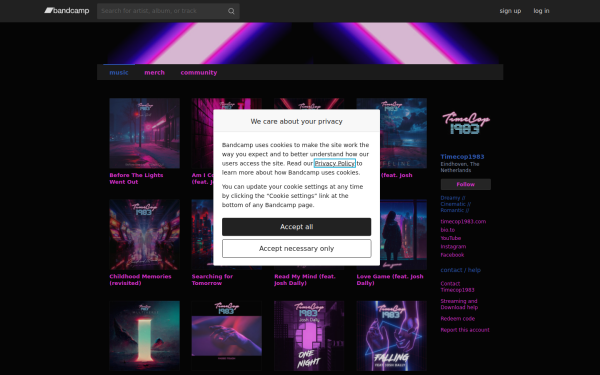Image resolution: width=600 pixels, height=375 pixels.
Task: Open the Falling album cover
Action: [391, 336]
